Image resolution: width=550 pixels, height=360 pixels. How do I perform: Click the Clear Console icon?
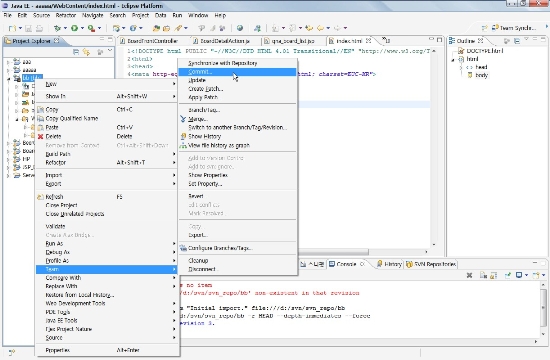[483, 275]
